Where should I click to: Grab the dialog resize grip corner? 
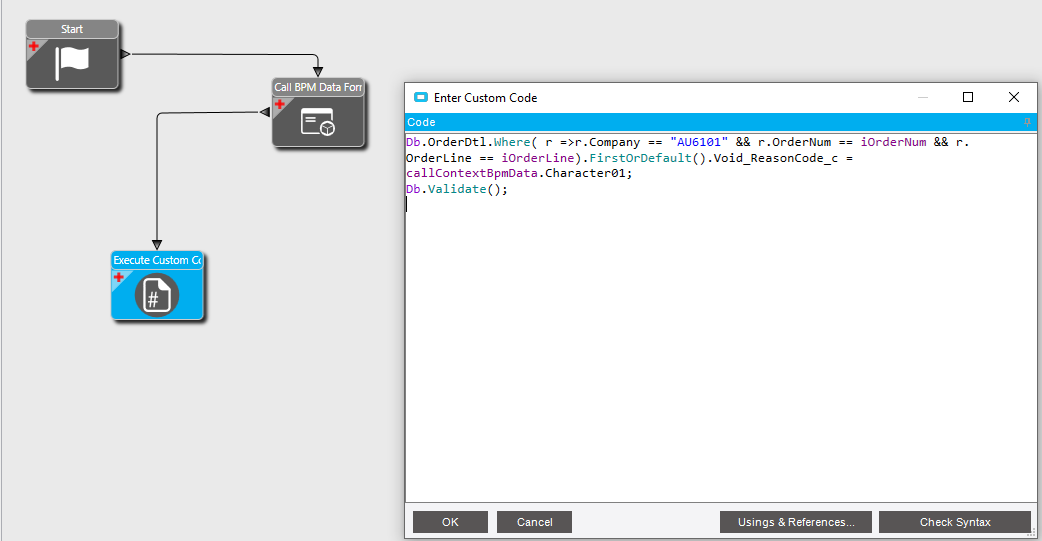point(1031,532)
